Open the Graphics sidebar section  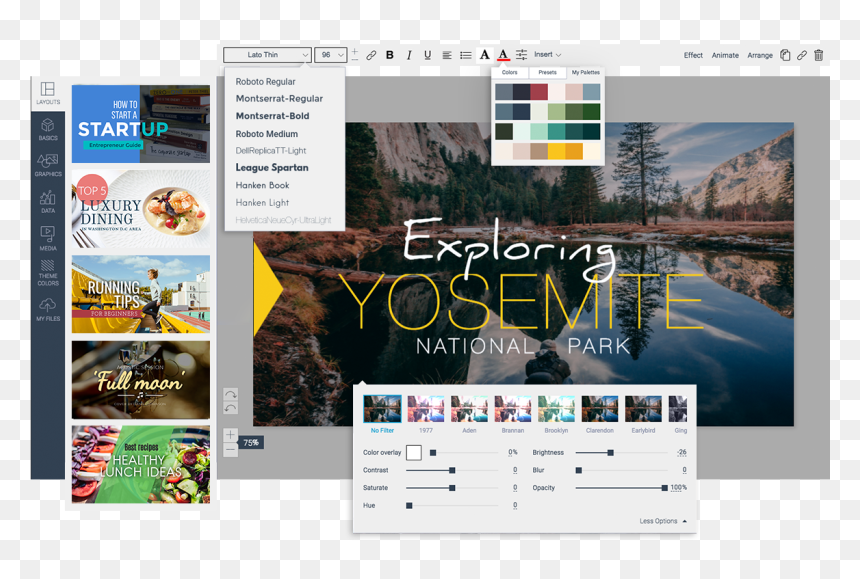point(48,165)
